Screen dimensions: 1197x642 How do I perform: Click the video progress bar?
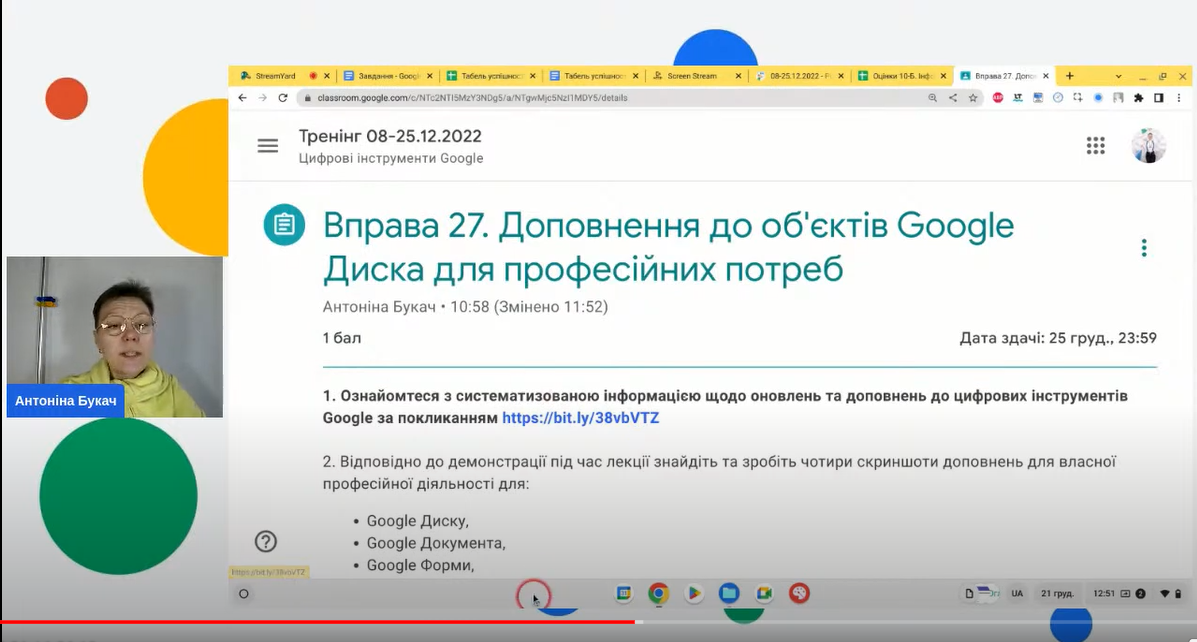click(x=598, y=622)
